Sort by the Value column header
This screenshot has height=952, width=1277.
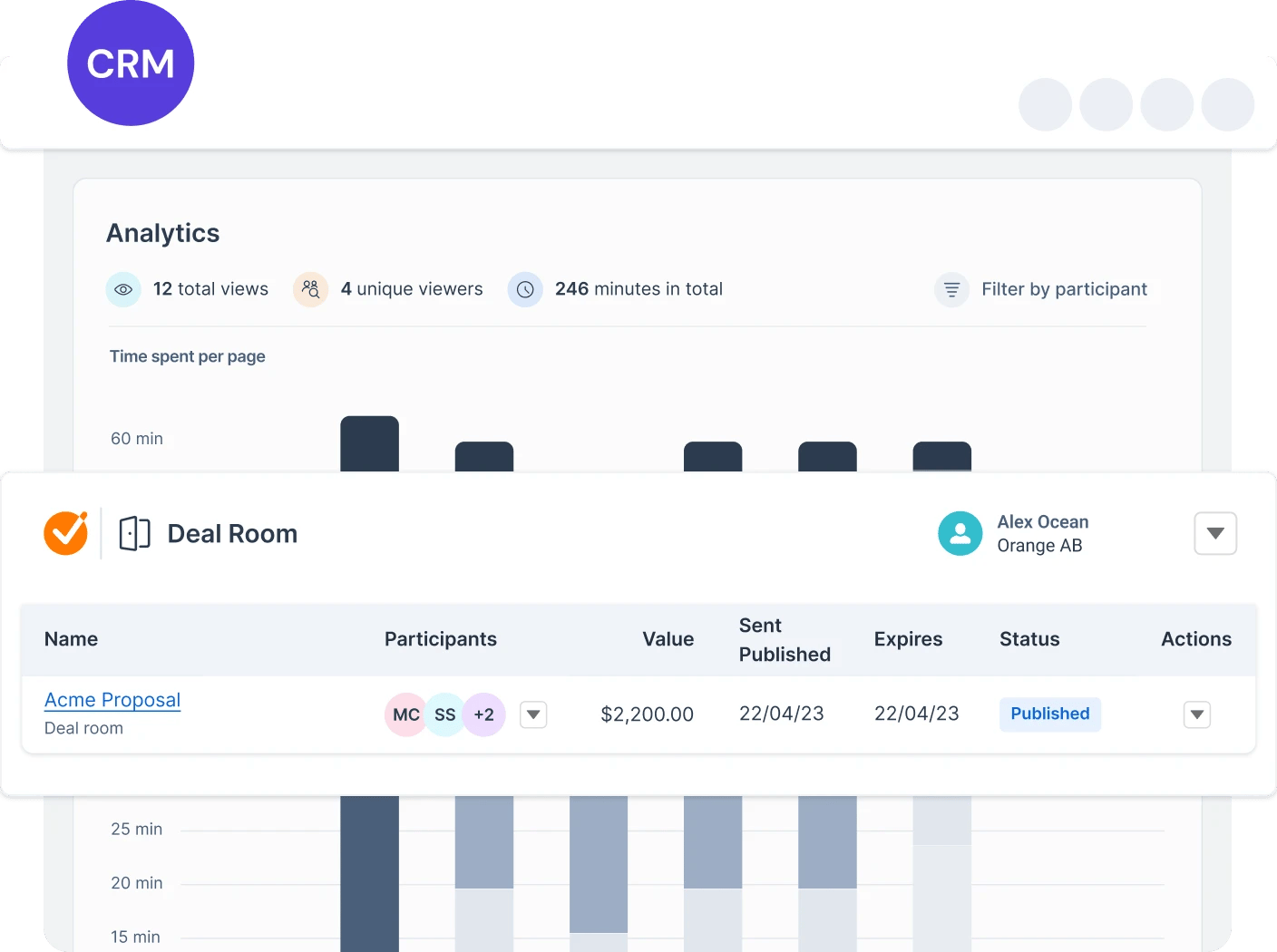668,639
